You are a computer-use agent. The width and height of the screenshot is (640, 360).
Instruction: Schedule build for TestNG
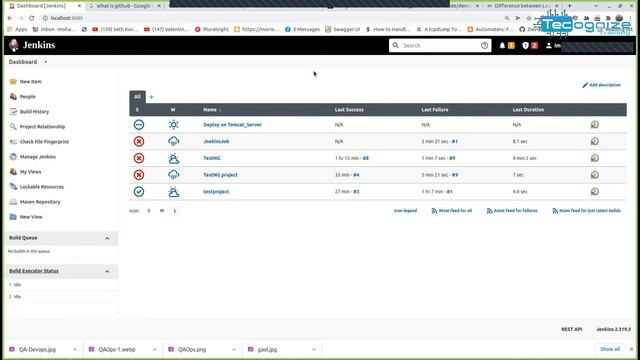[594, 158]
